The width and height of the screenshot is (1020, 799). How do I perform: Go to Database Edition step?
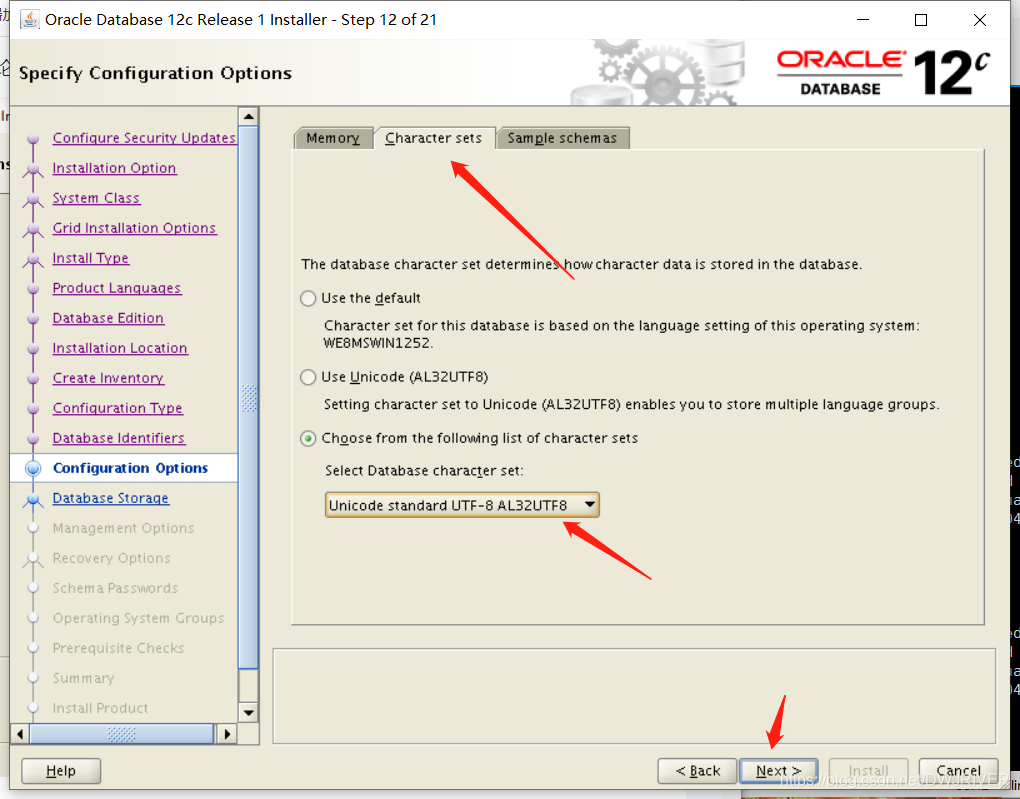tap(108, 318)
